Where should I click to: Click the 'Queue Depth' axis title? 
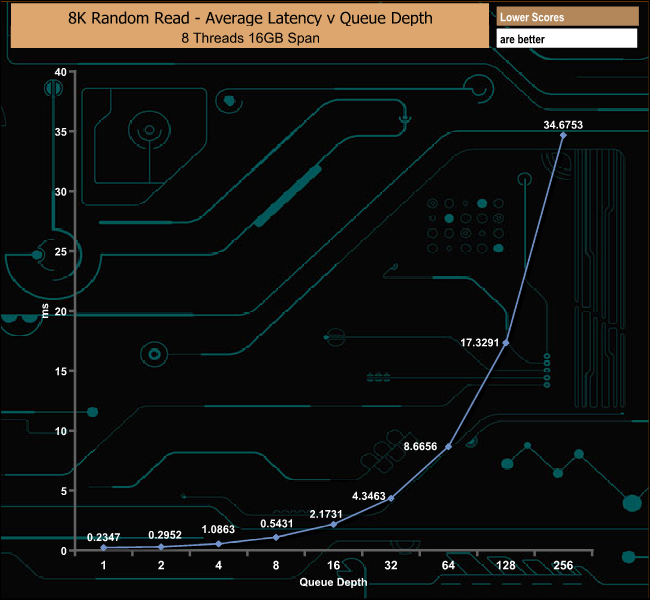click(333, 582)
